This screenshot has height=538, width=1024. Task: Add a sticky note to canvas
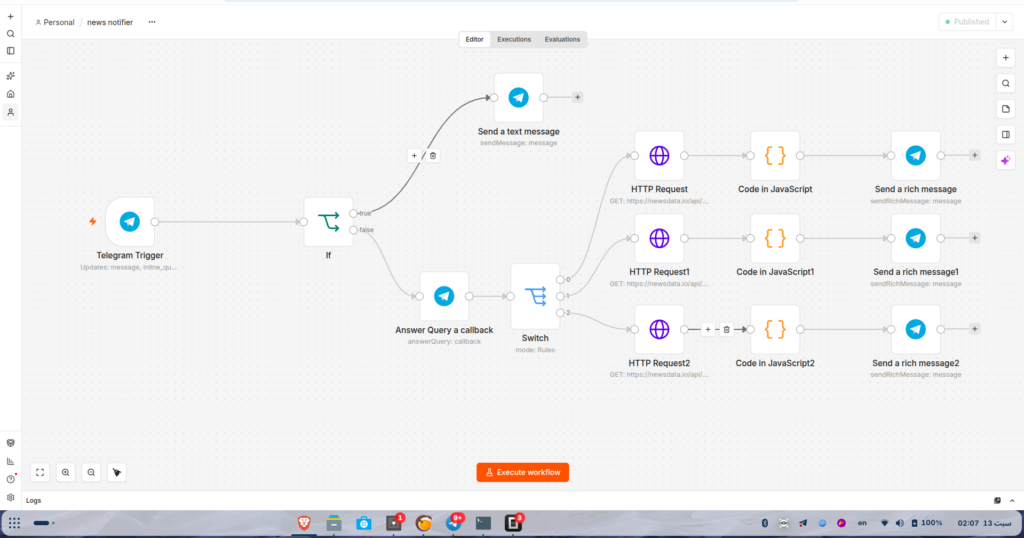pos(1006,109)
